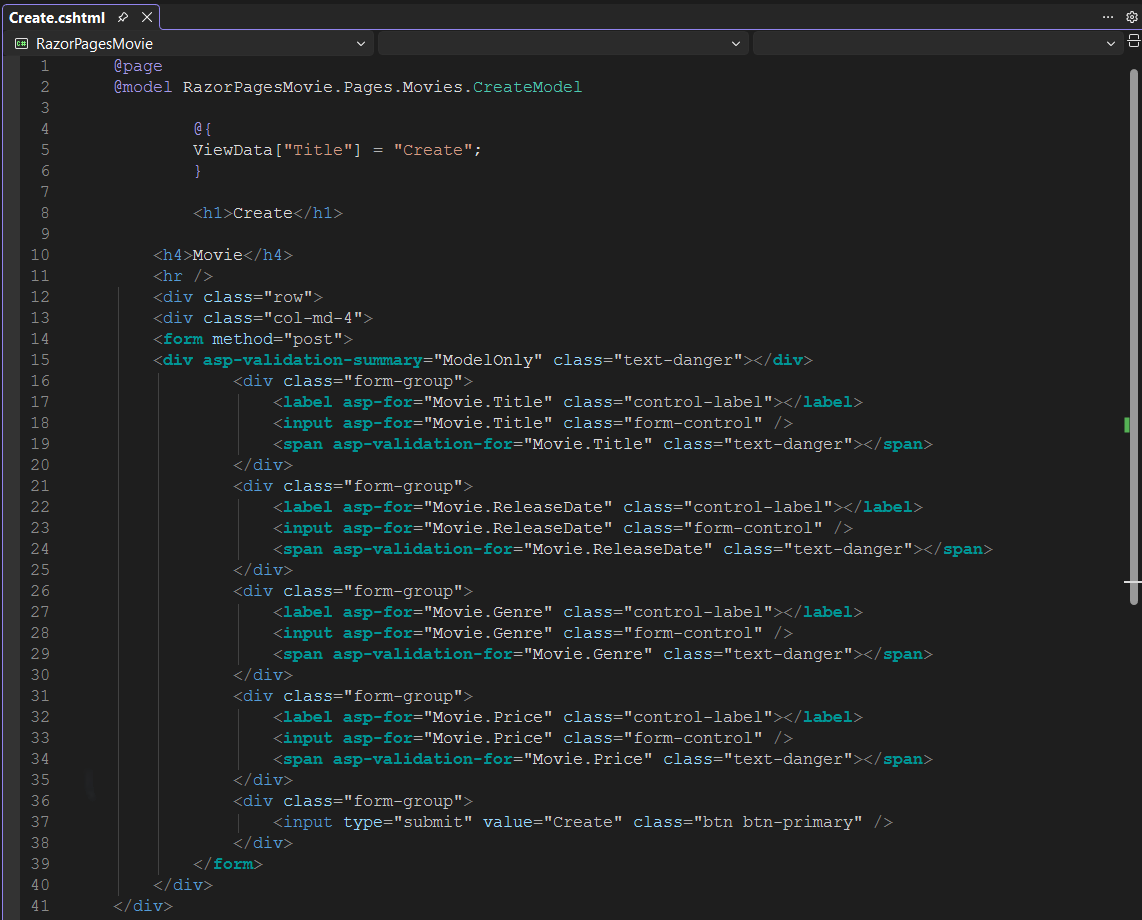This screenshot has height=920, width=1142.
Task: Pin the Create.cshtml tab
Action: [124, 17]
